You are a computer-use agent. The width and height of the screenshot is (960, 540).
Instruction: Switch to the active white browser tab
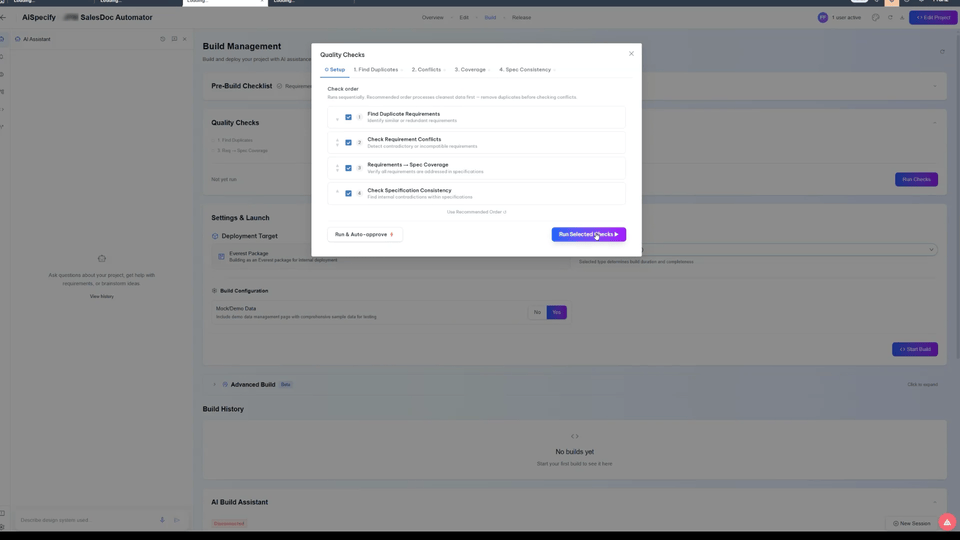pyautogui.click(x=225, y=2)
